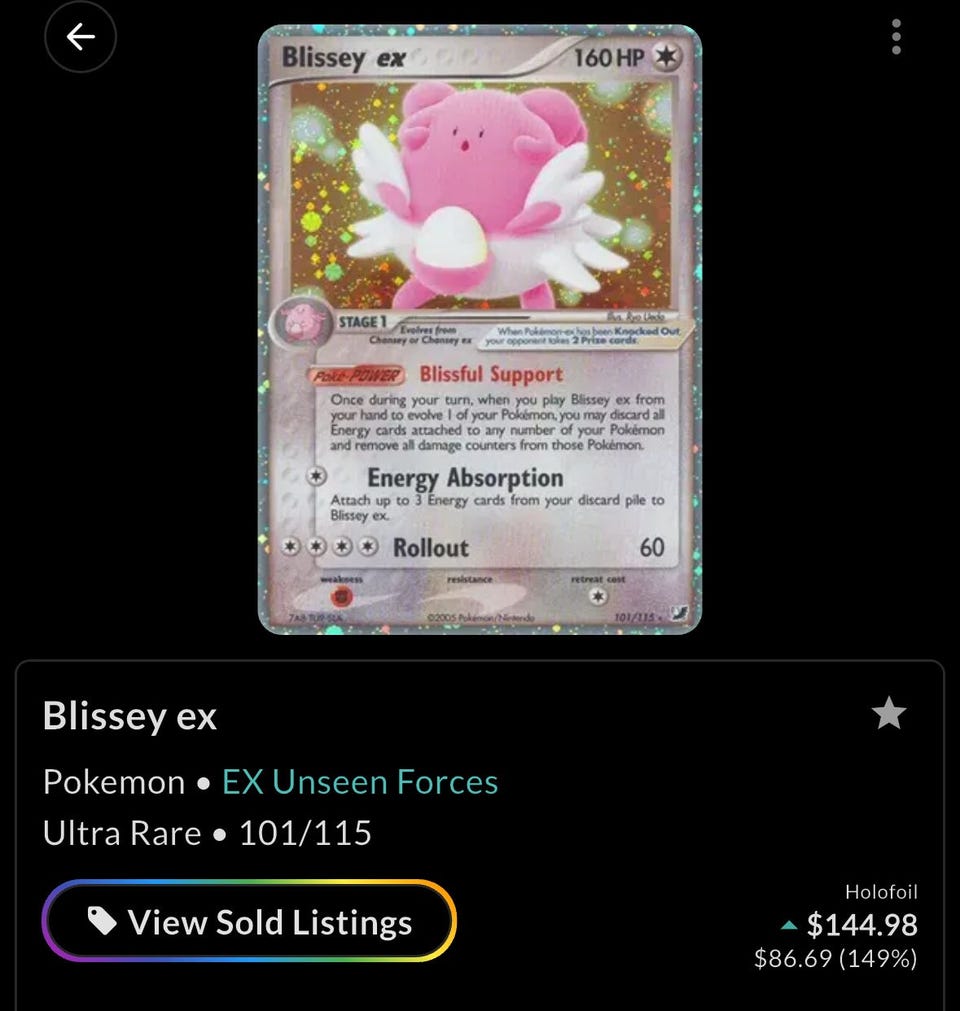Click the 160 HP label on card
The image size is (960, 1011).
pyautogui.click(x=608, y=58)
